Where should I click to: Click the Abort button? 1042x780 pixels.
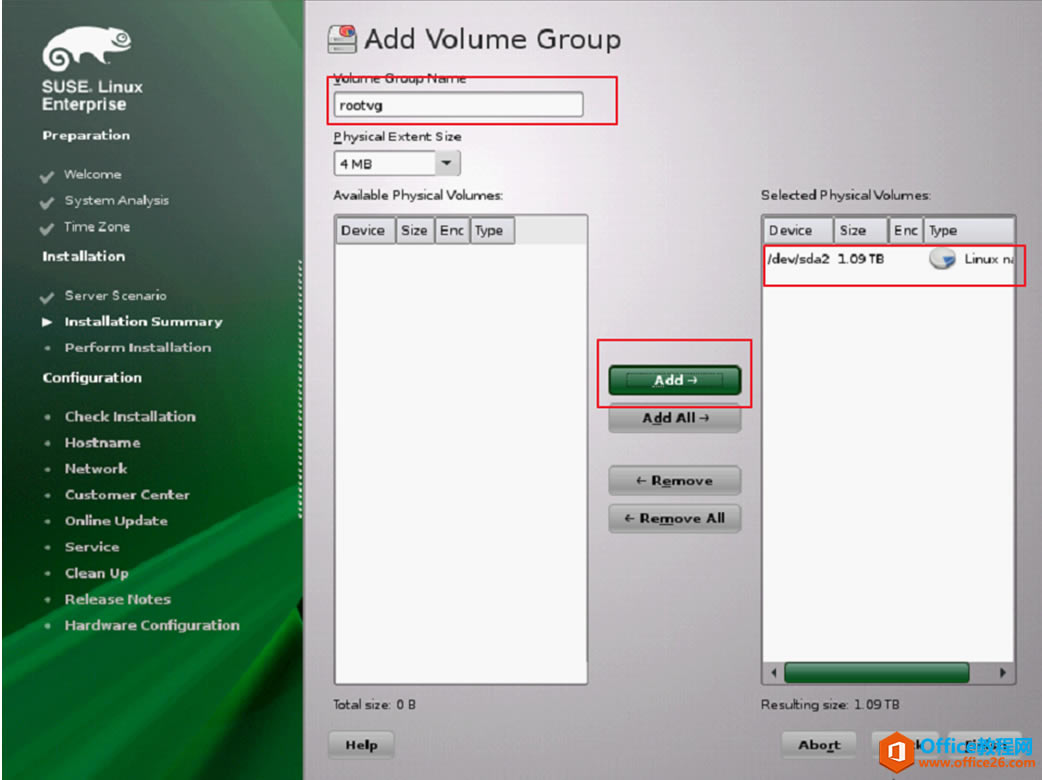pos(819,745)
